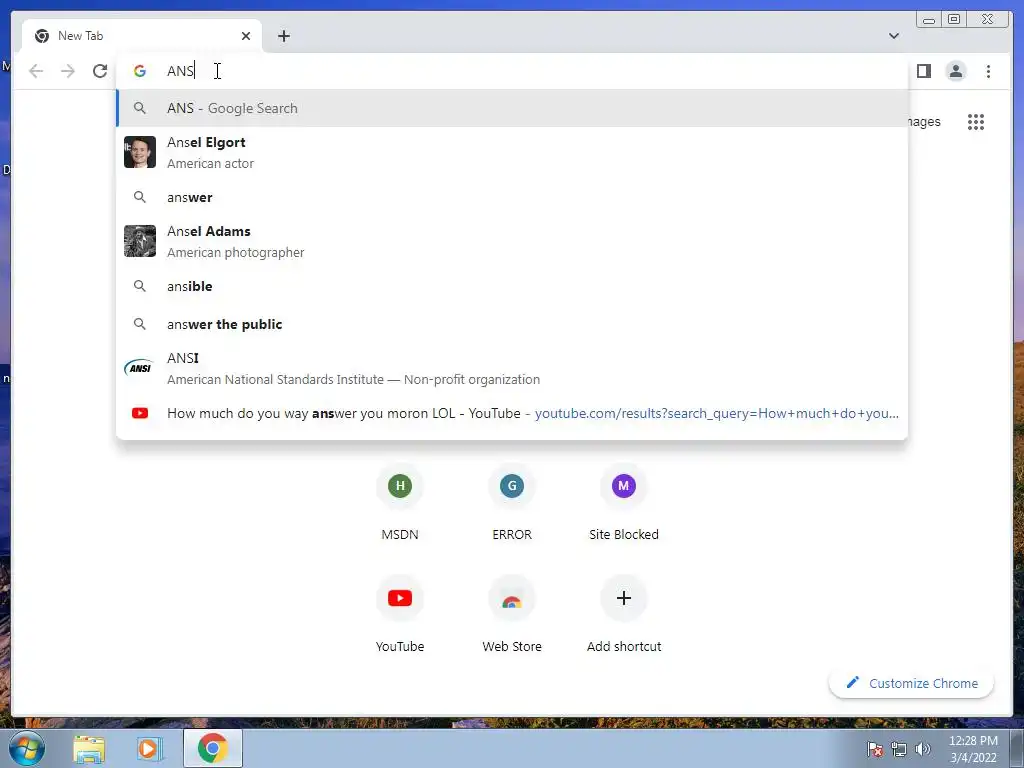Screen dimensions: 1024x768
Task: Select the answer search suggestion
Action: [512, 197]
